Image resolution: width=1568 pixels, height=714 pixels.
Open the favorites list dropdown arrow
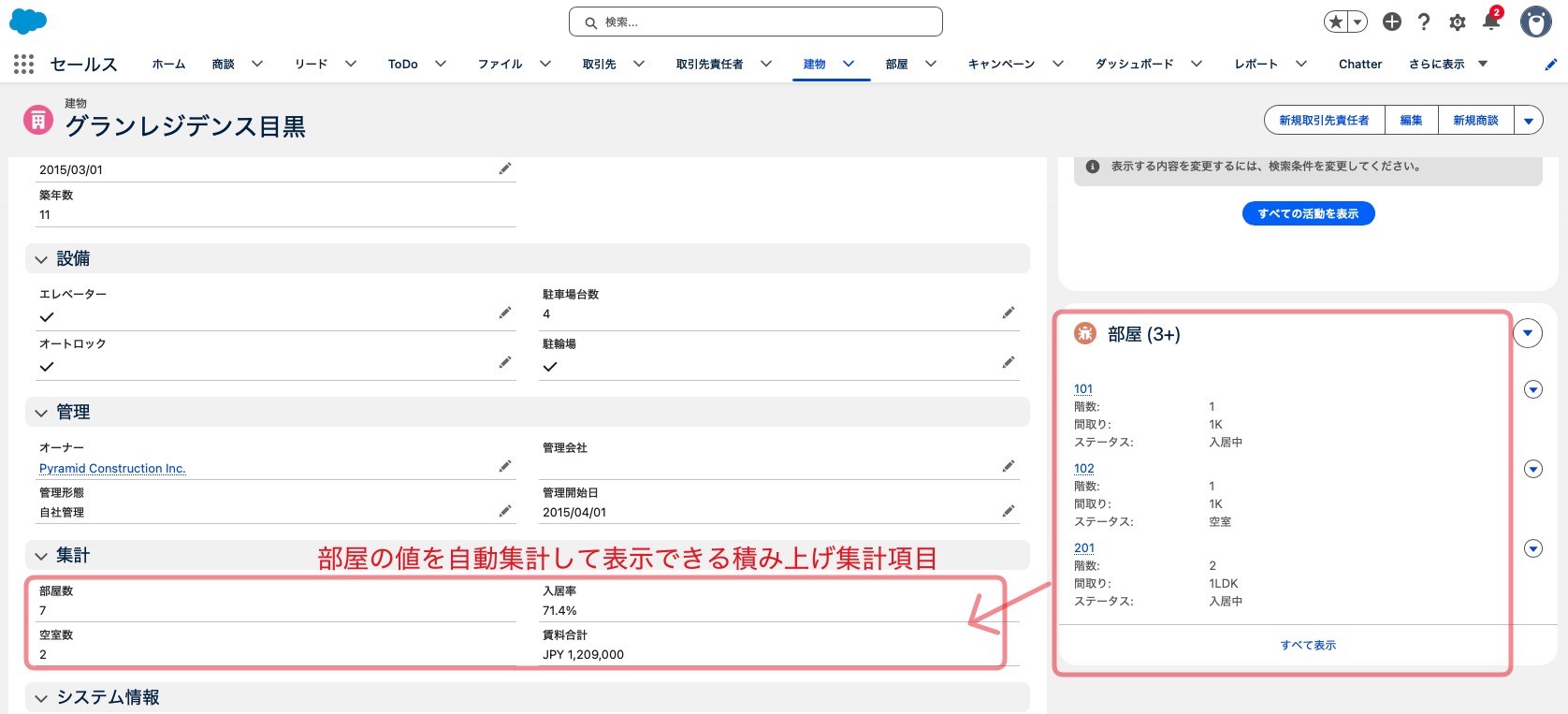1357,22
